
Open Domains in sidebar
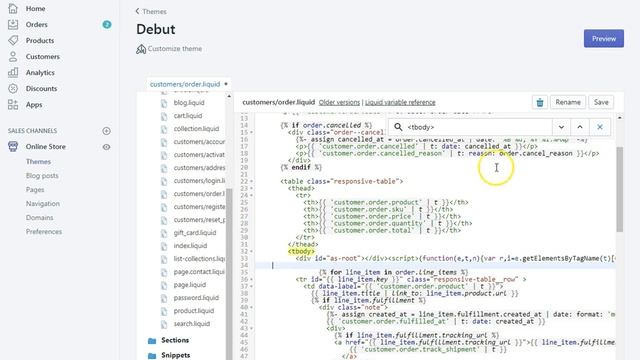pyautogui.click(x=39, y=218)
